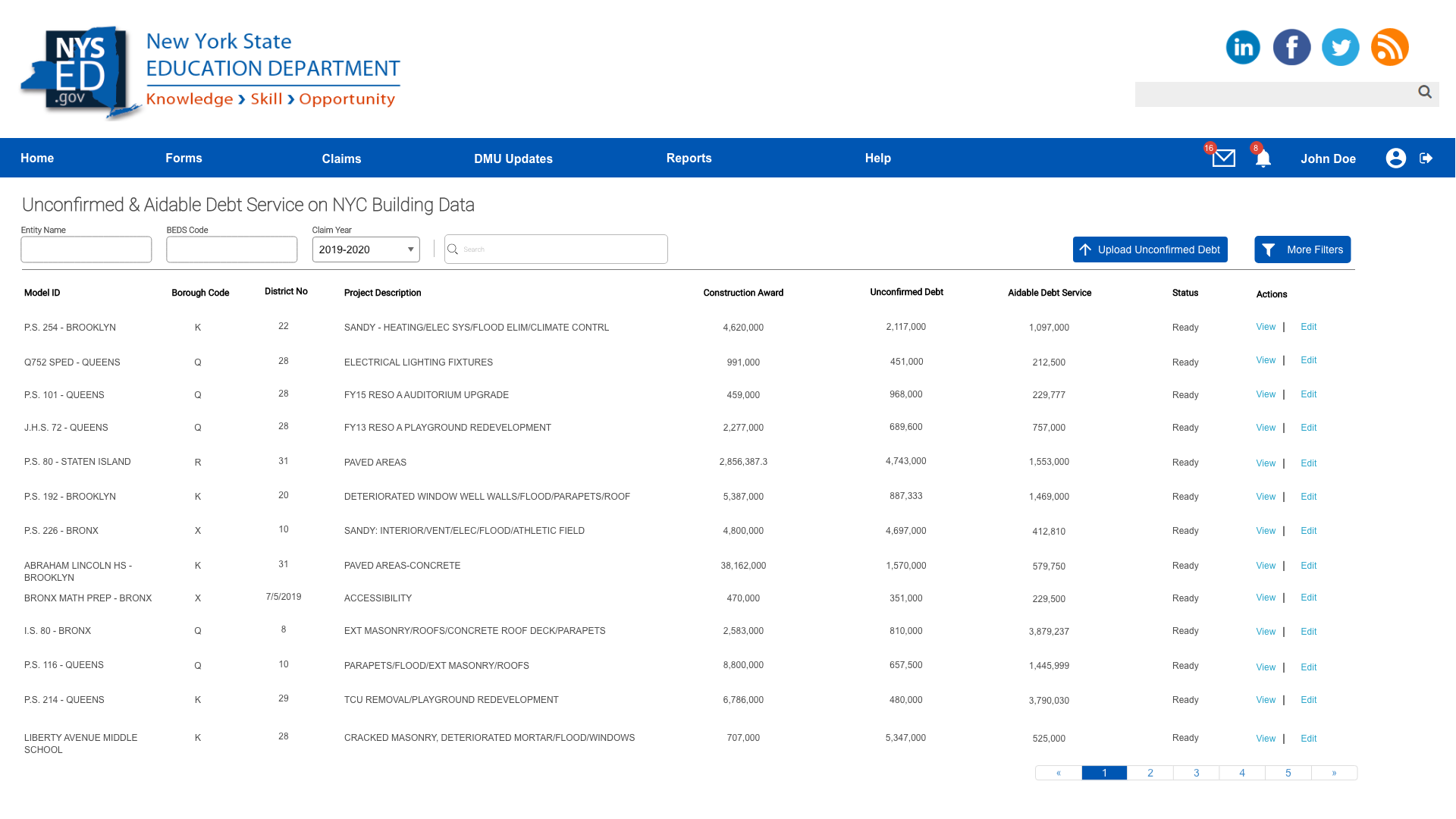Open the RSS feed icon
This screenshot has width=1456, height=819.
(x=1389, y=47)
